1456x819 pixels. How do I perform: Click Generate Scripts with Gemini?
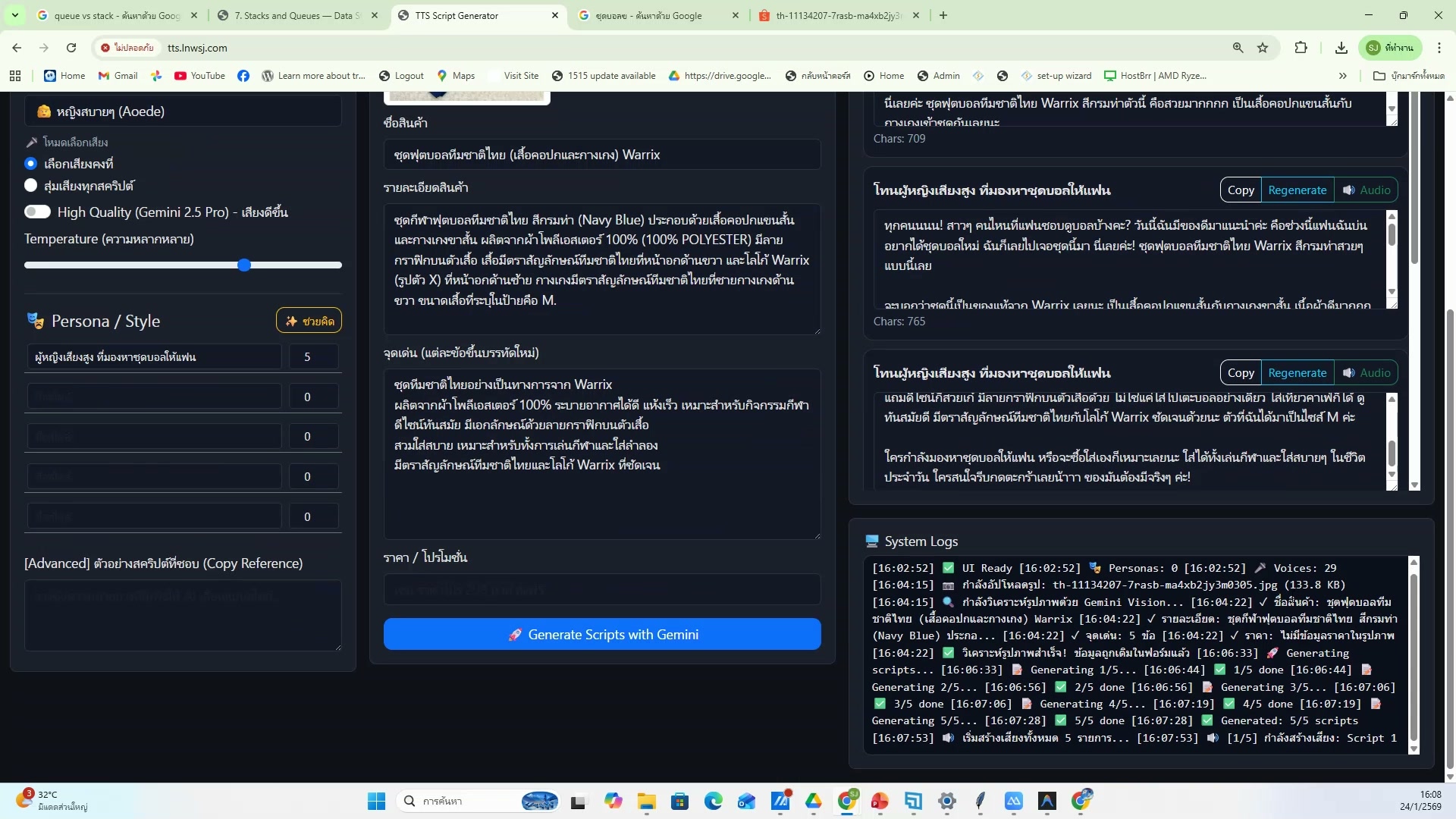[601, 634]
